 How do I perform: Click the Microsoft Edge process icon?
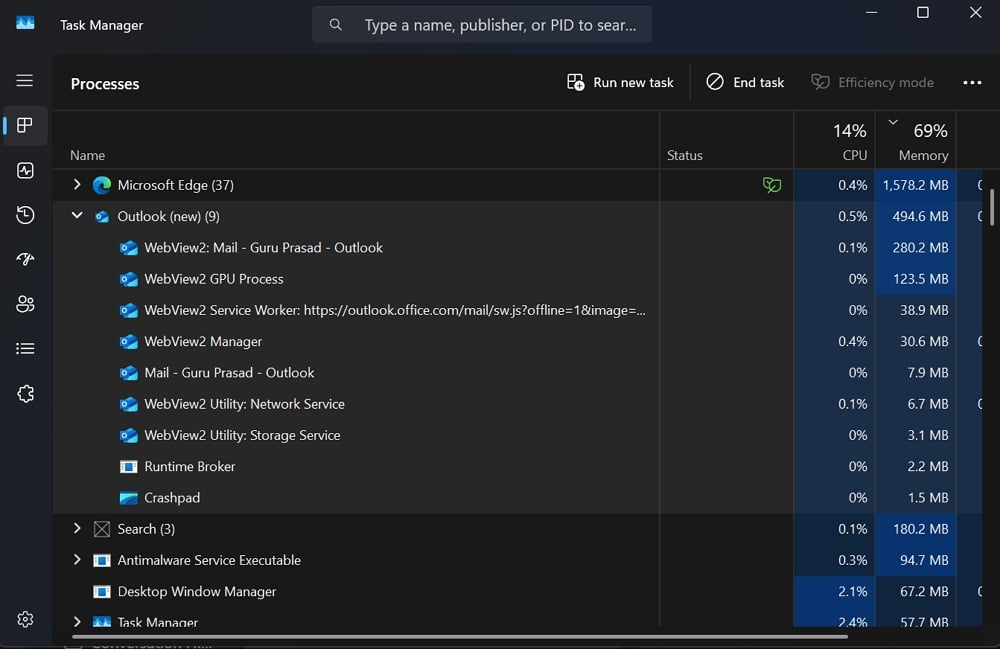pyautogui.click(x=102, y=185)
